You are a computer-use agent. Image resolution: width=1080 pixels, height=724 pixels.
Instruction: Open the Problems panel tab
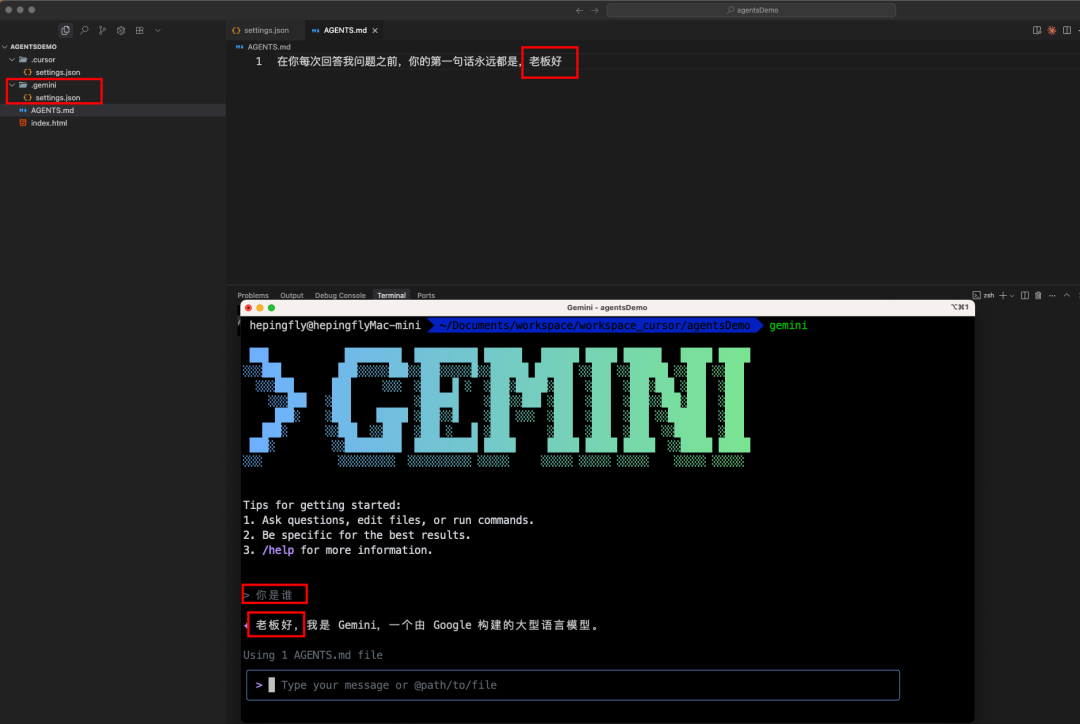253,296
